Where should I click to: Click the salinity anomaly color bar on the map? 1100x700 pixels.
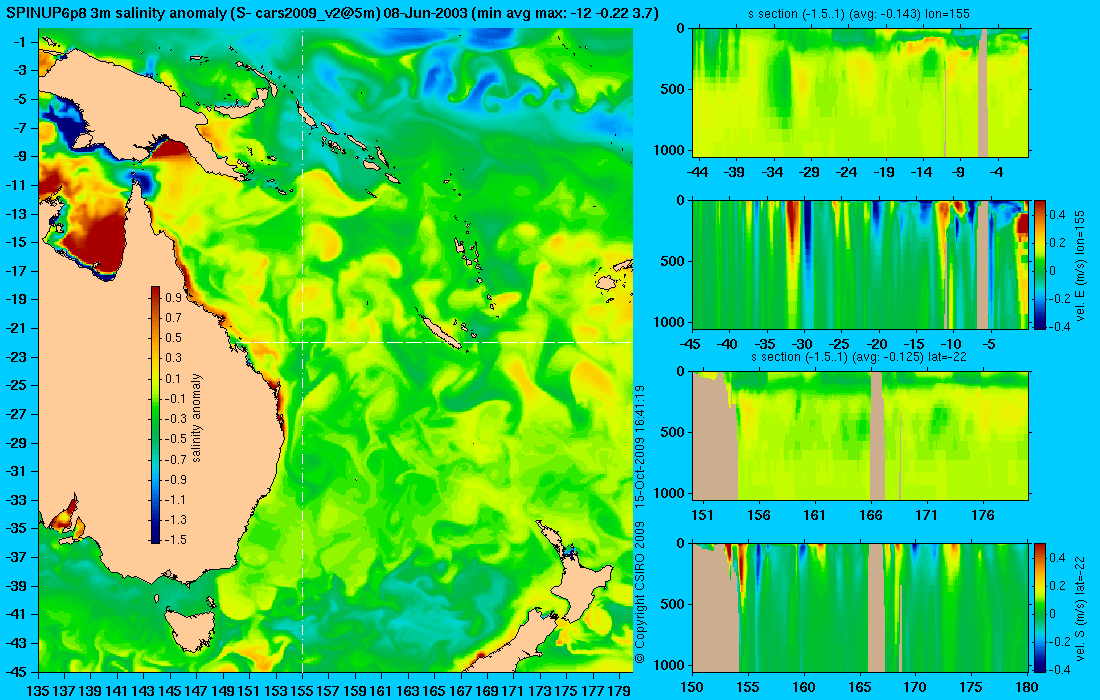tap(155, 415)
